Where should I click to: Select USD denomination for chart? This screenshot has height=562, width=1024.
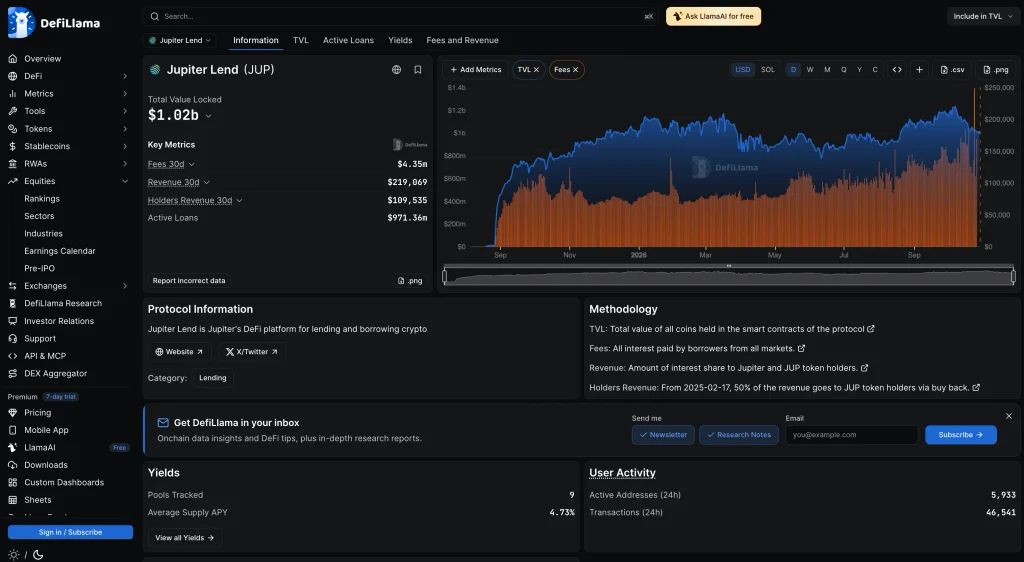[x=743, y=70]
